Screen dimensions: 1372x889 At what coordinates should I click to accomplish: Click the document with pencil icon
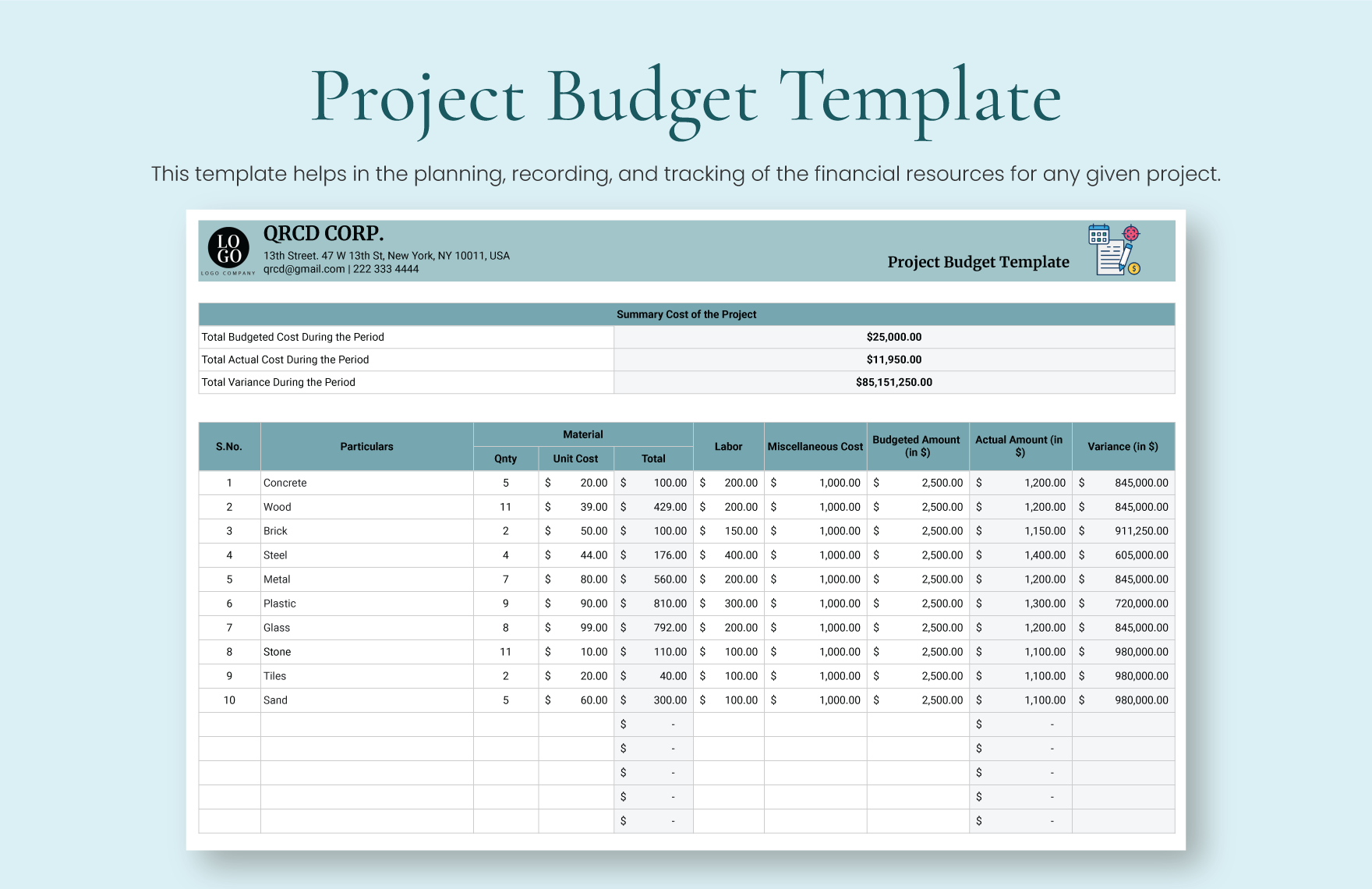pos(1112,257)
